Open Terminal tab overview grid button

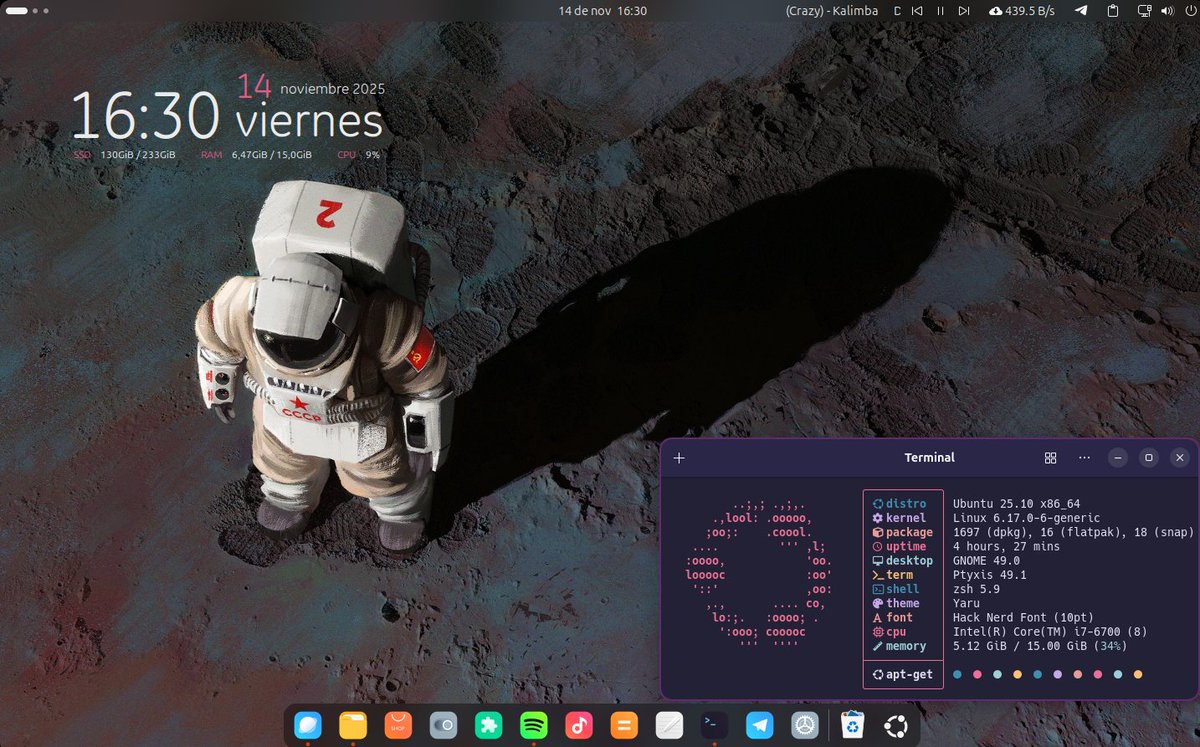coord(1050,458)
